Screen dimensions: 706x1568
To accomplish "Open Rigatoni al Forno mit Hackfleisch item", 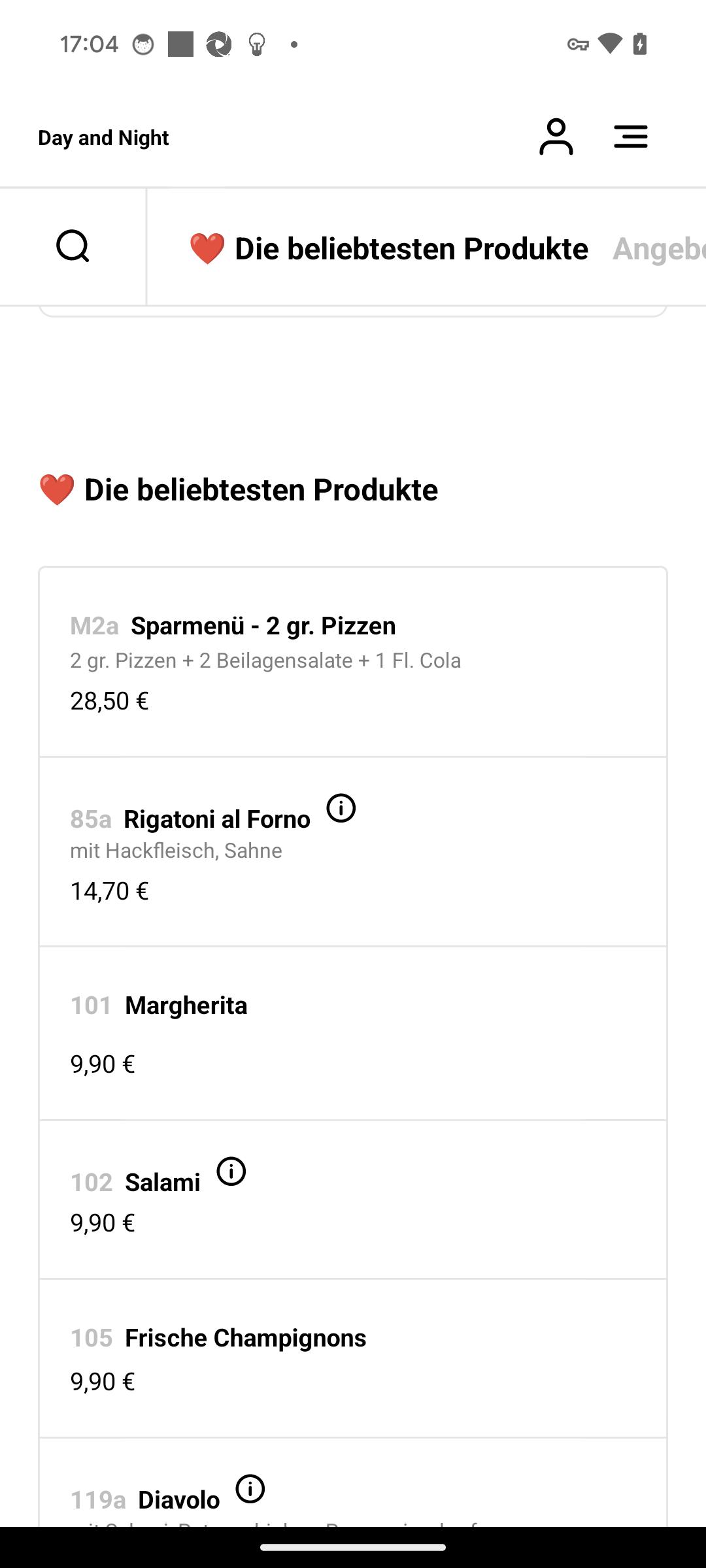I will point(353,852).
